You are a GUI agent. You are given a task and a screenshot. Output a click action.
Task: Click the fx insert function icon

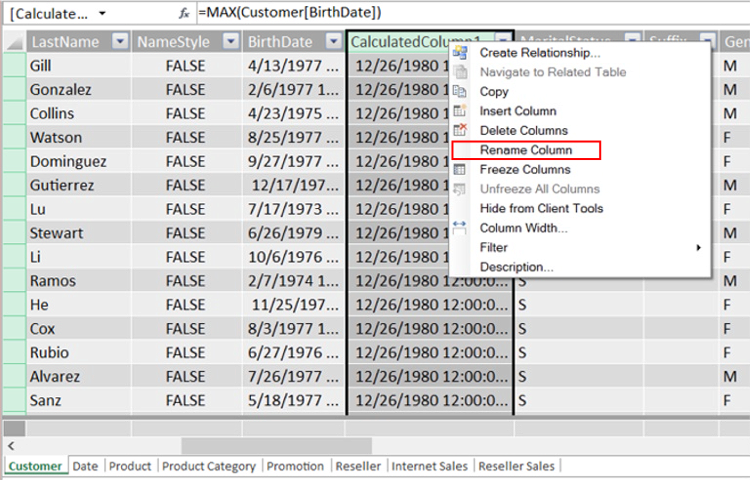[184, 13]
